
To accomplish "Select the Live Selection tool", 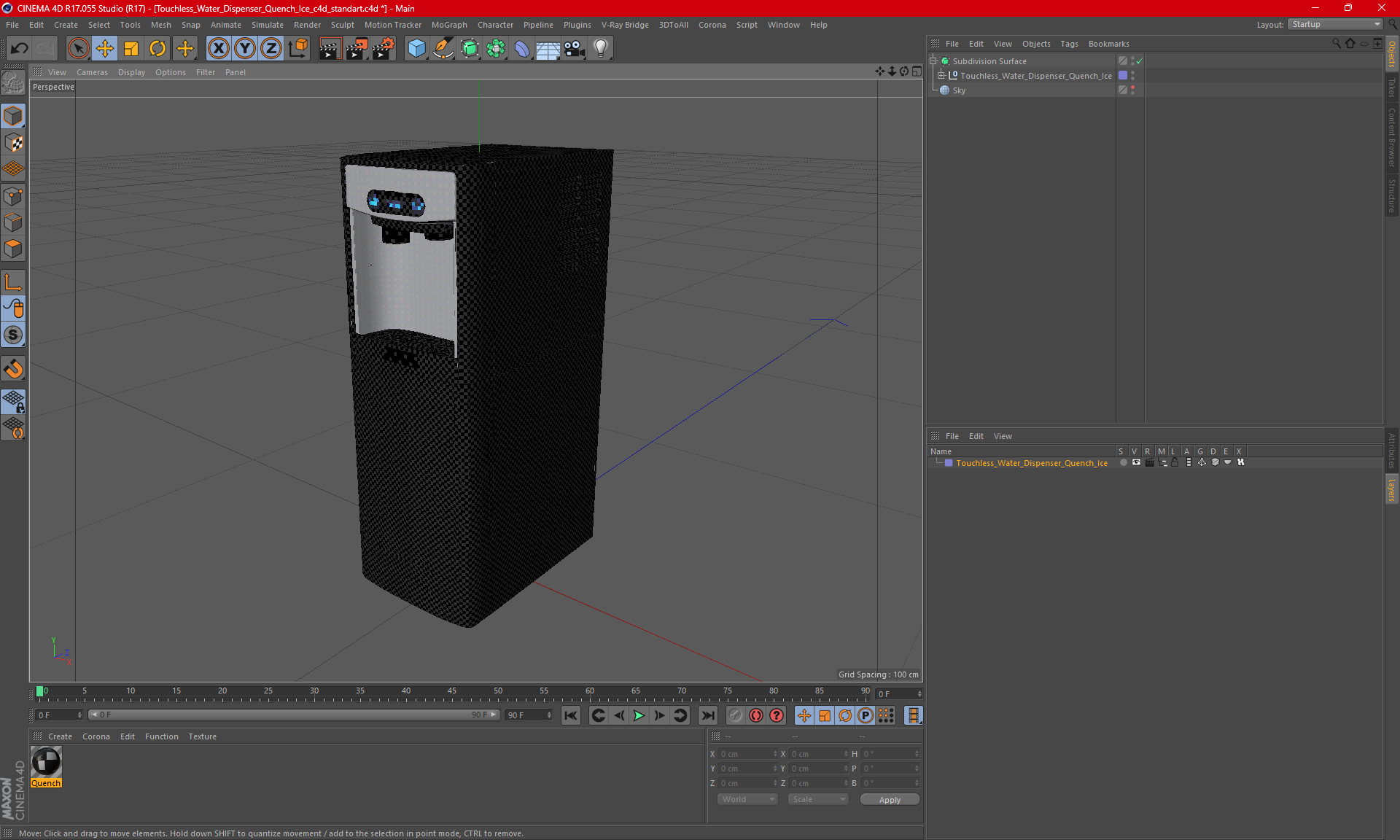I will tap(78, 48).
